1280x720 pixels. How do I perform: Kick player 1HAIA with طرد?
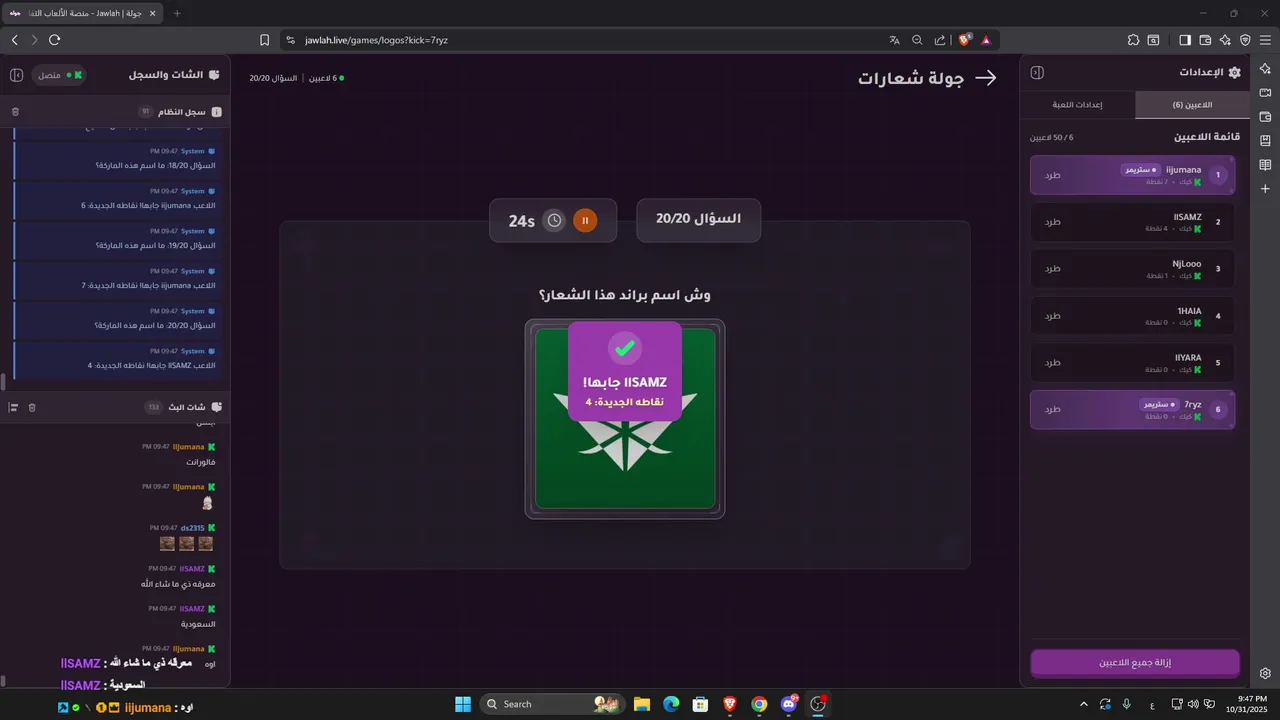tap(1052, 316)
